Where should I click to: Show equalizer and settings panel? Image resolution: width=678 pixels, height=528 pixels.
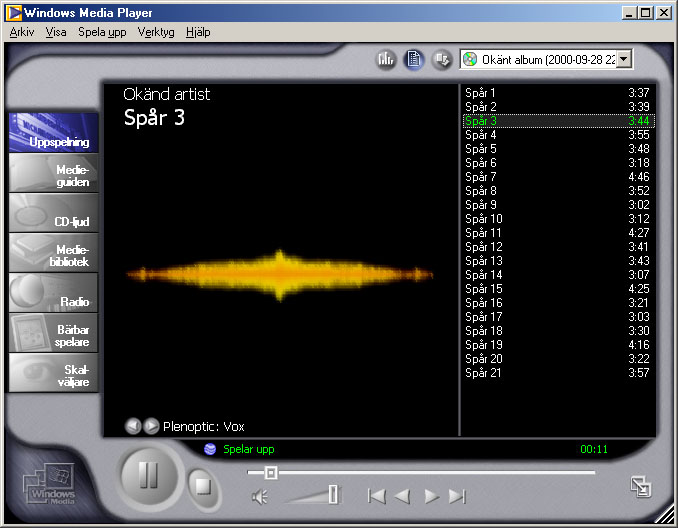386,60
